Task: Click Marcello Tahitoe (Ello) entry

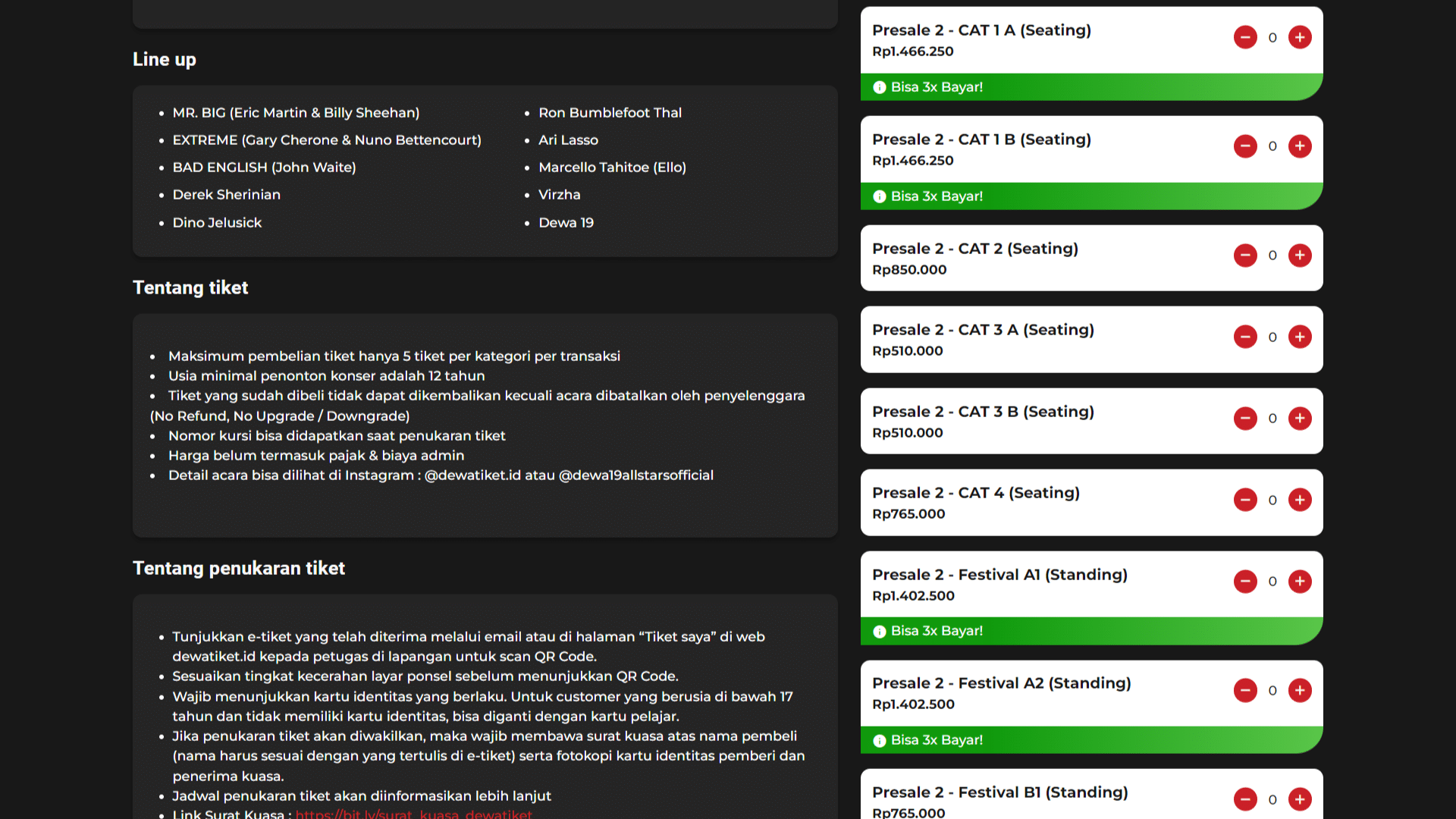Action: pyautogui.click(x=612, y=168)
